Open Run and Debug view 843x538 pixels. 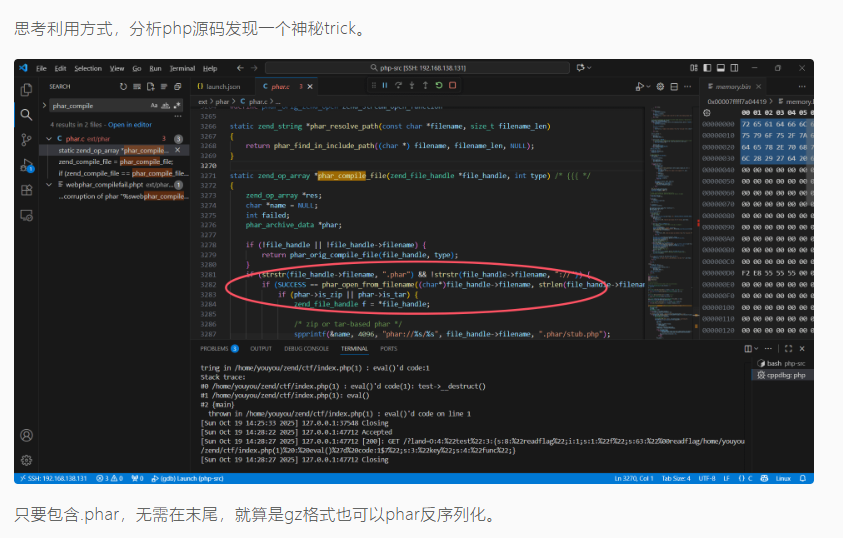[x=26, y=164]
